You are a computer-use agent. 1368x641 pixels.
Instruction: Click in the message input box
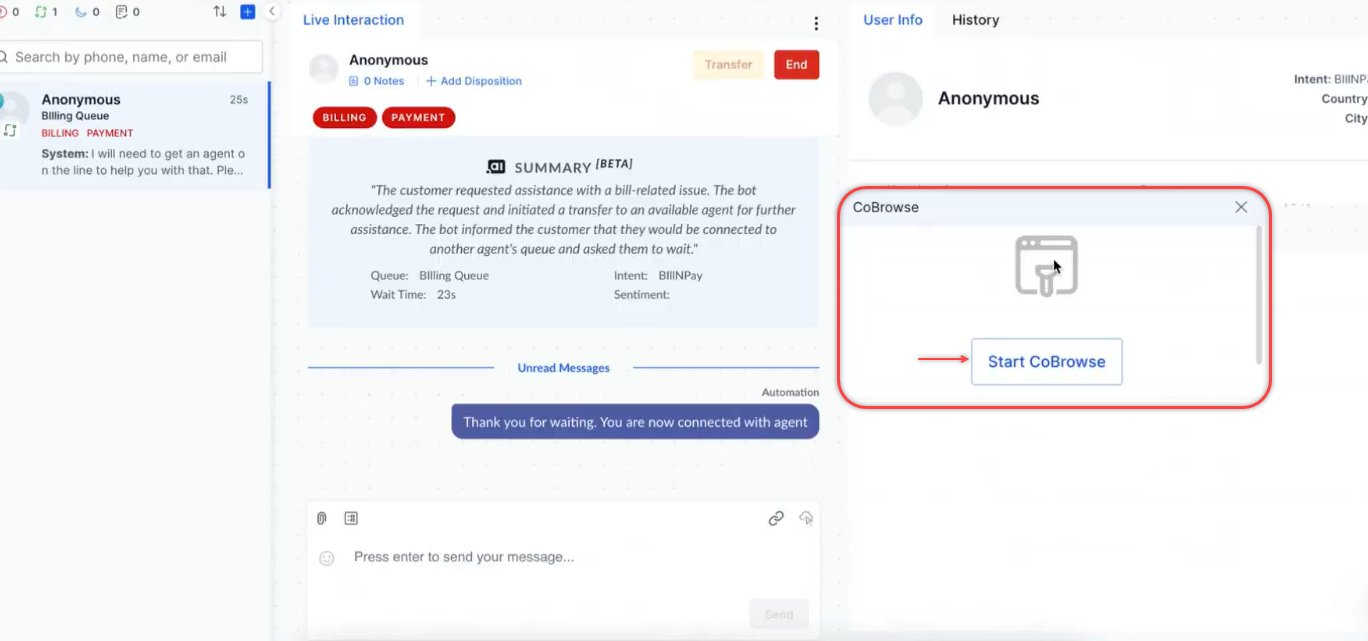pos(563,557)
